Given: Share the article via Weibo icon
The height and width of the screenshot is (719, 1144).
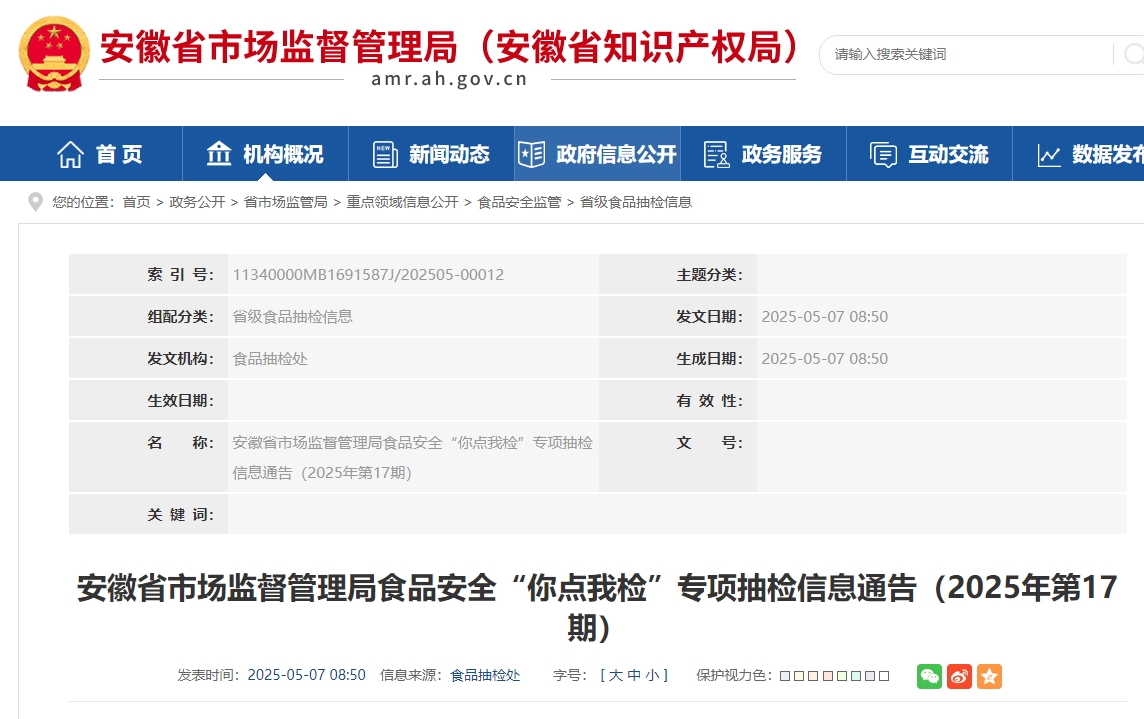Looking at the screenshot, I should (959, 676).
